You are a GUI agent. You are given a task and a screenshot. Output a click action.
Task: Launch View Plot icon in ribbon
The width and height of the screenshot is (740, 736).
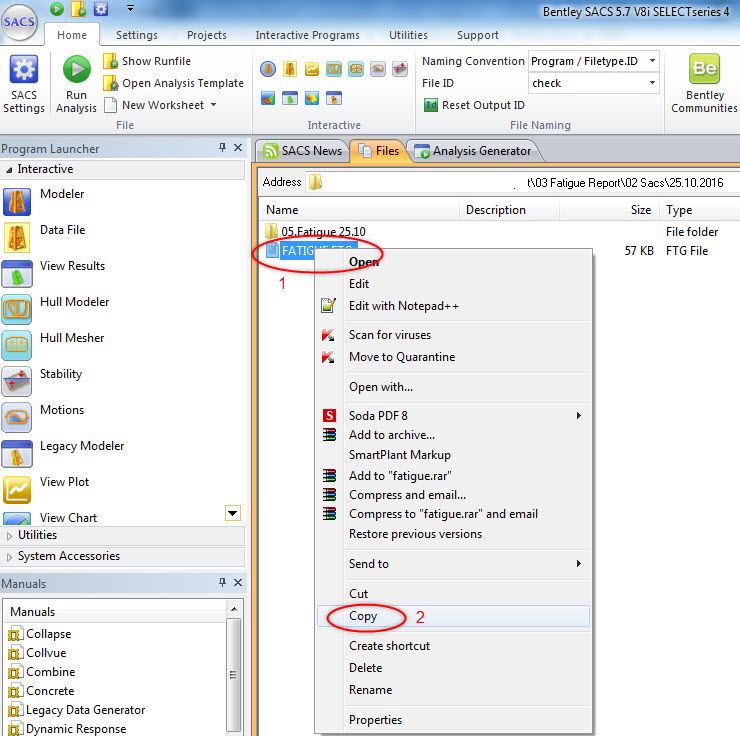click(312, 69)
